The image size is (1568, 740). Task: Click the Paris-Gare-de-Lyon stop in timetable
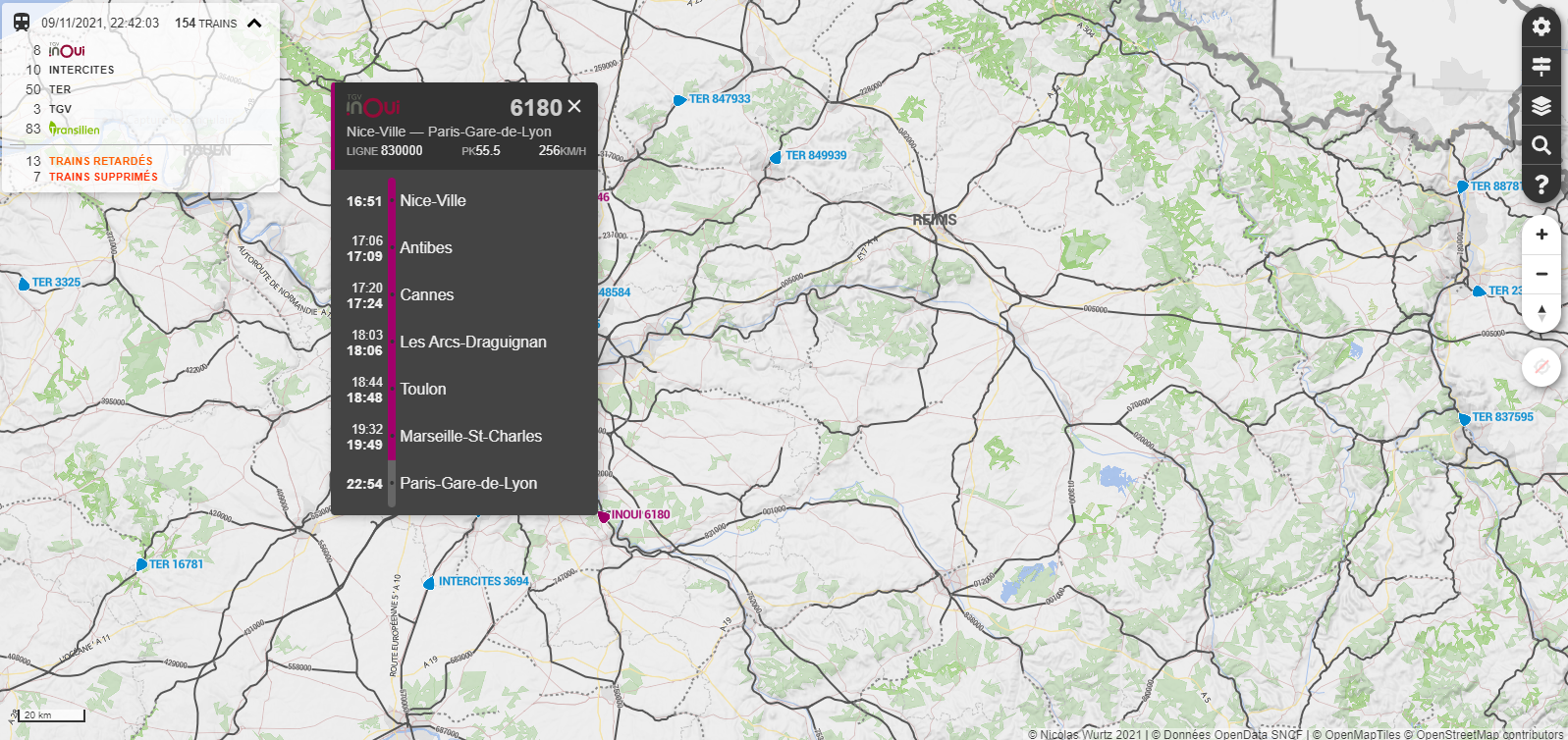[x=468, y=483]
